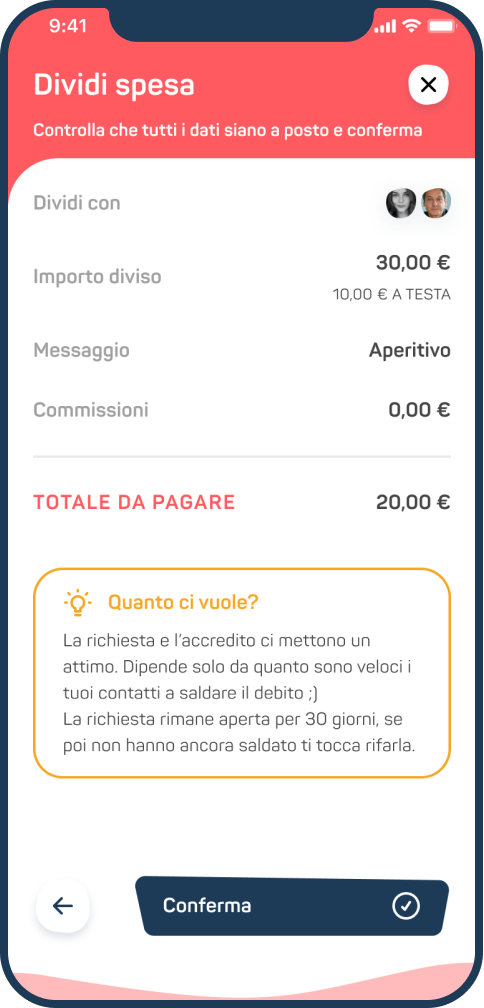Tap the Conferma button

click(x=292, y=906)
